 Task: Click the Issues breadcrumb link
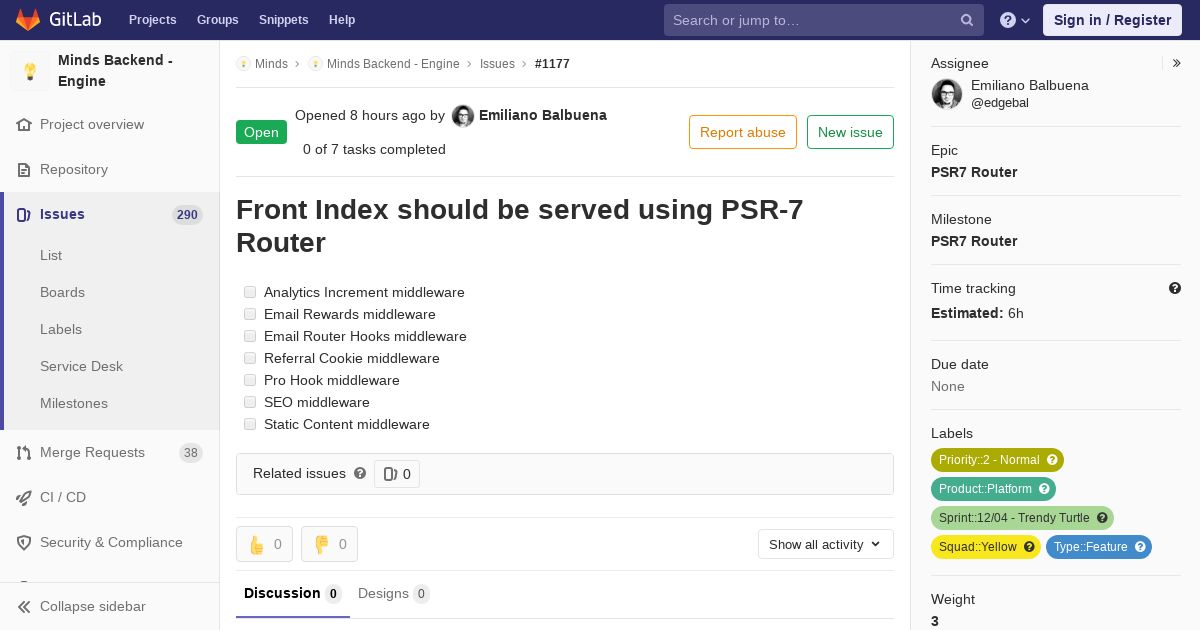pyautogui.click(x=497, y=64)
